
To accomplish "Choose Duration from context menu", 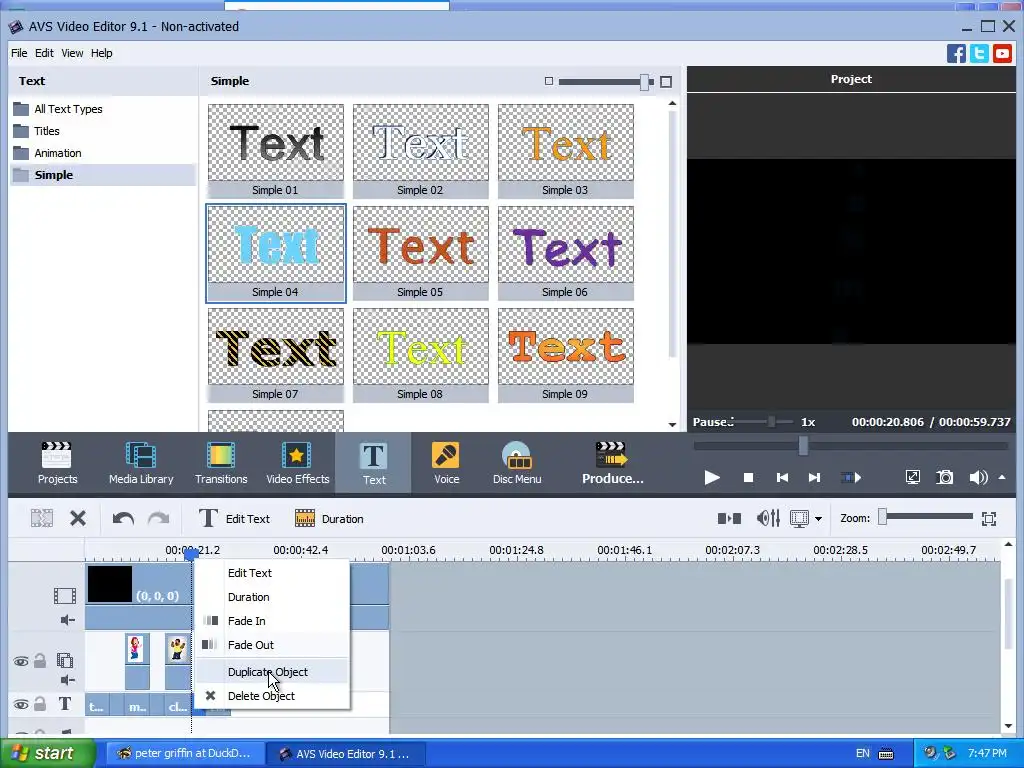I will click(272, 597).
